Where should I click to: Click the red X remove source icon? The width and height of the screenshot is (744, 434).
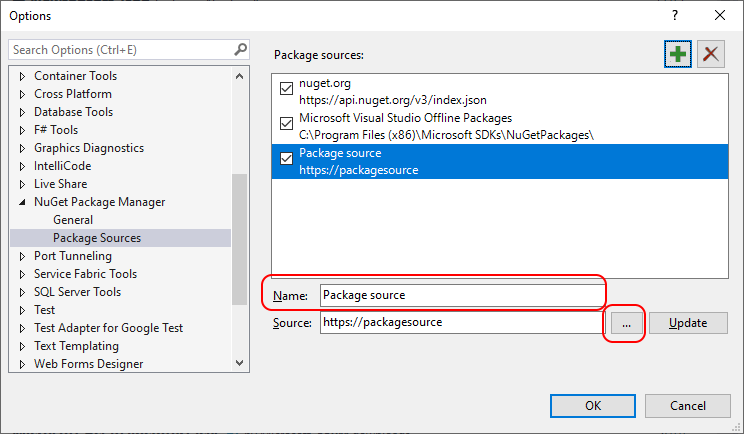(711, 54)
